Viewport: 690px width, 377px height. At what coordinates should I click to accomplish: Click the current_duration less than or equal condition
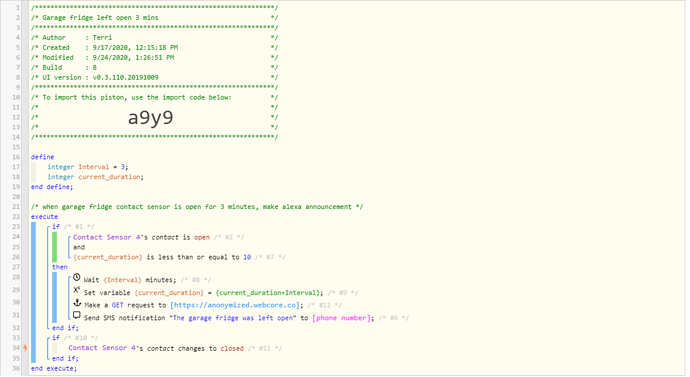(x=162, y=257)
